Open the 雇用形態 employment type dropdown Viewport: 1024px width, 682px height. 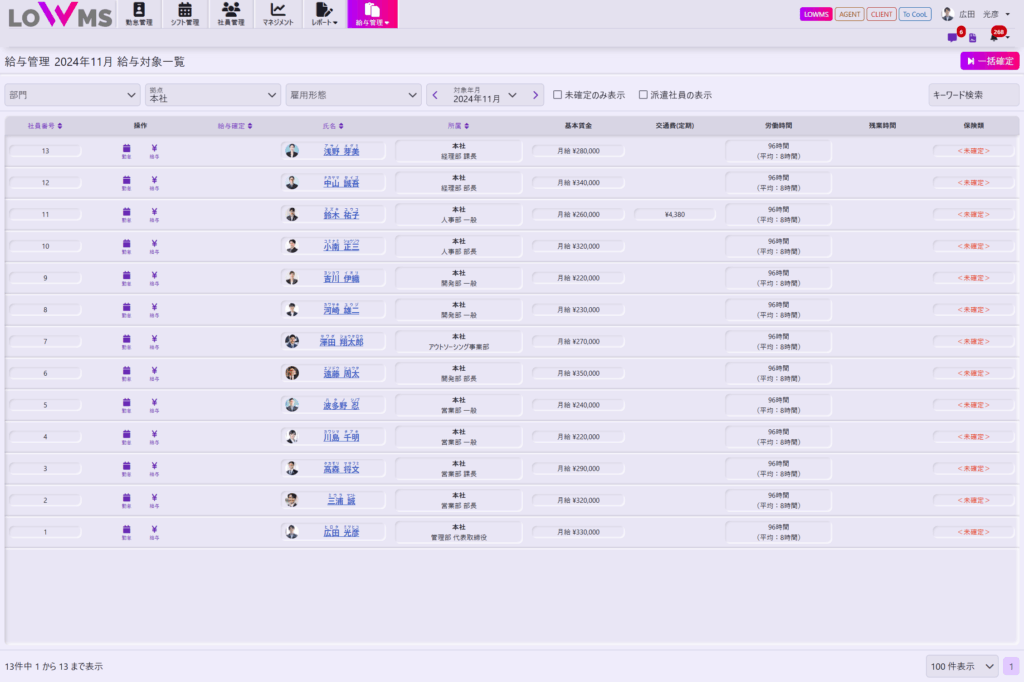tap(352, 95)
